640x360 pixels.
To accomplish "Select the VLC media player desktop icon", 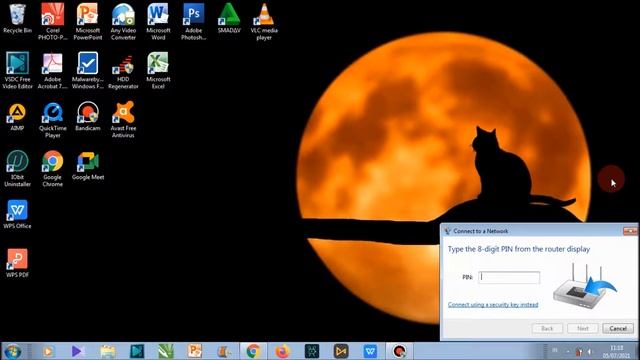I will click(x=264, y=21).
